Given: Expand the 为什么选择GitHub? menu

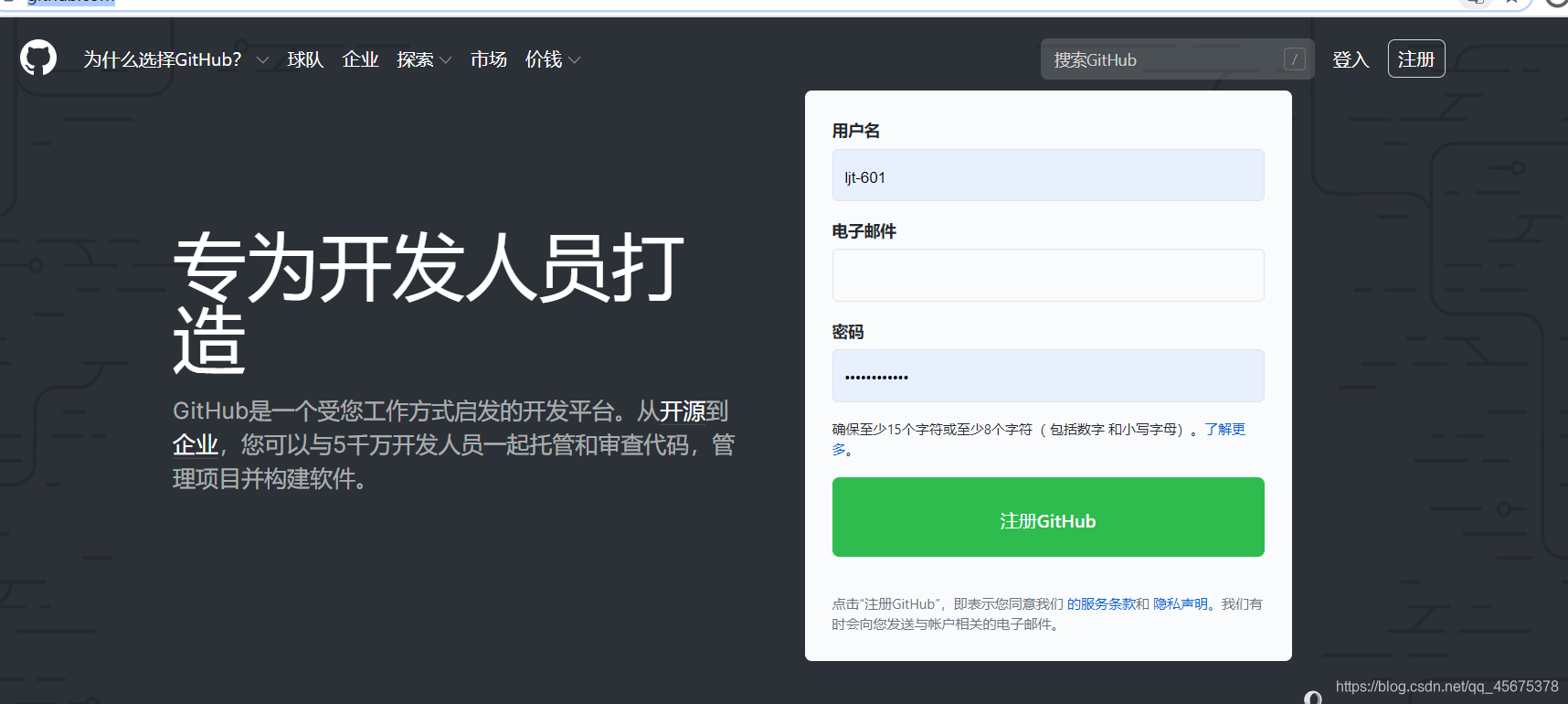Looking at the screenshot, I should [175, 59].
